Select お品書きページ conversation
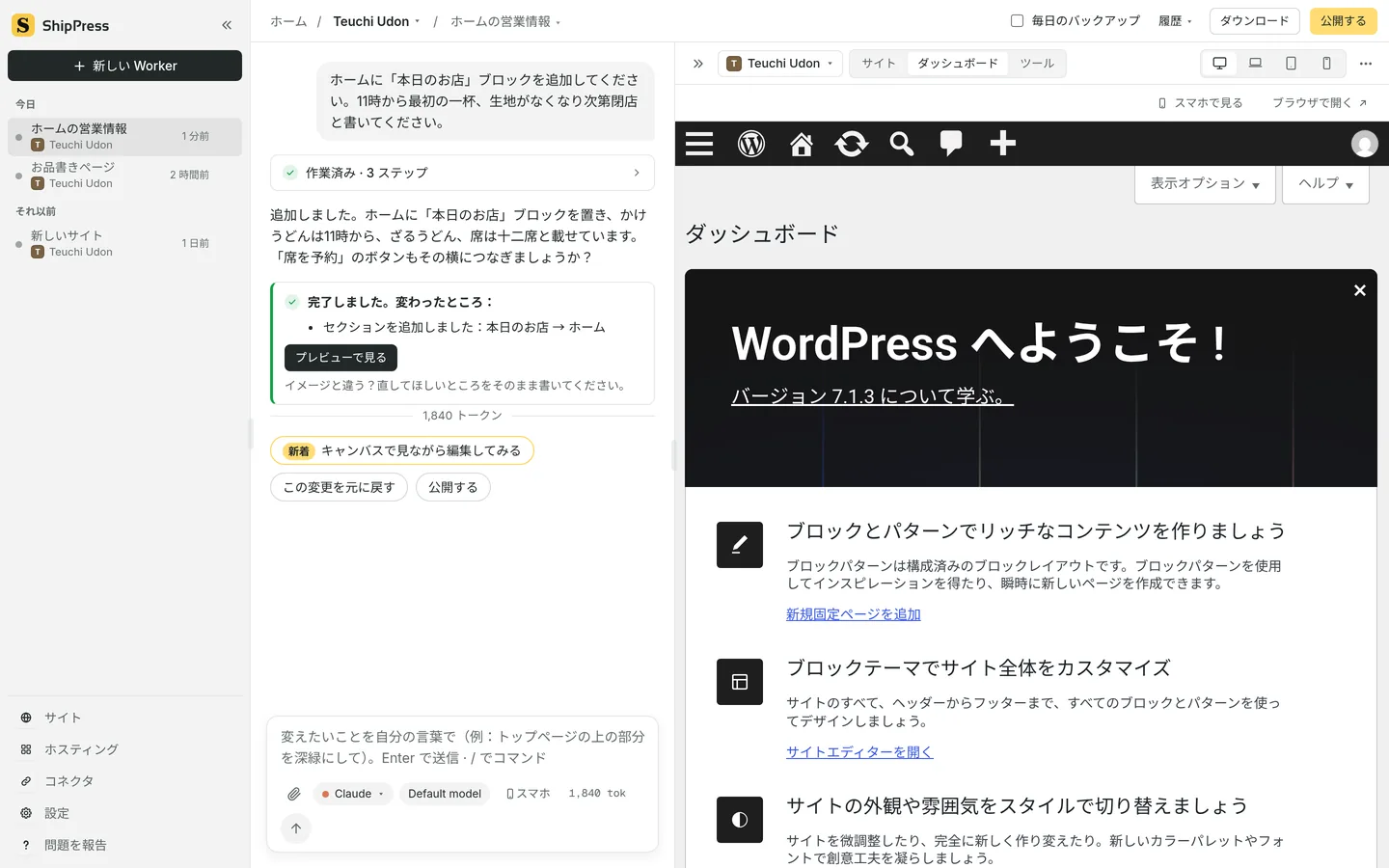Viewport: 1389px width, 868px height. click(124, 175)
